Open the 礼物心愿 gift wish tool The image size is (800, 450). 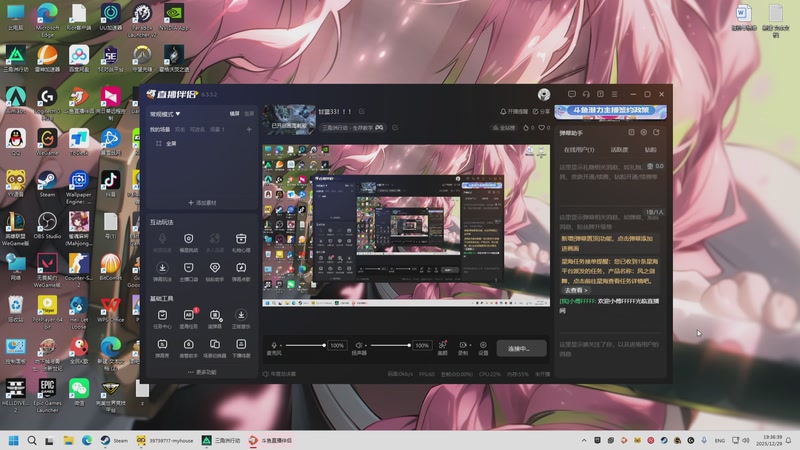(x=241, y=242)
